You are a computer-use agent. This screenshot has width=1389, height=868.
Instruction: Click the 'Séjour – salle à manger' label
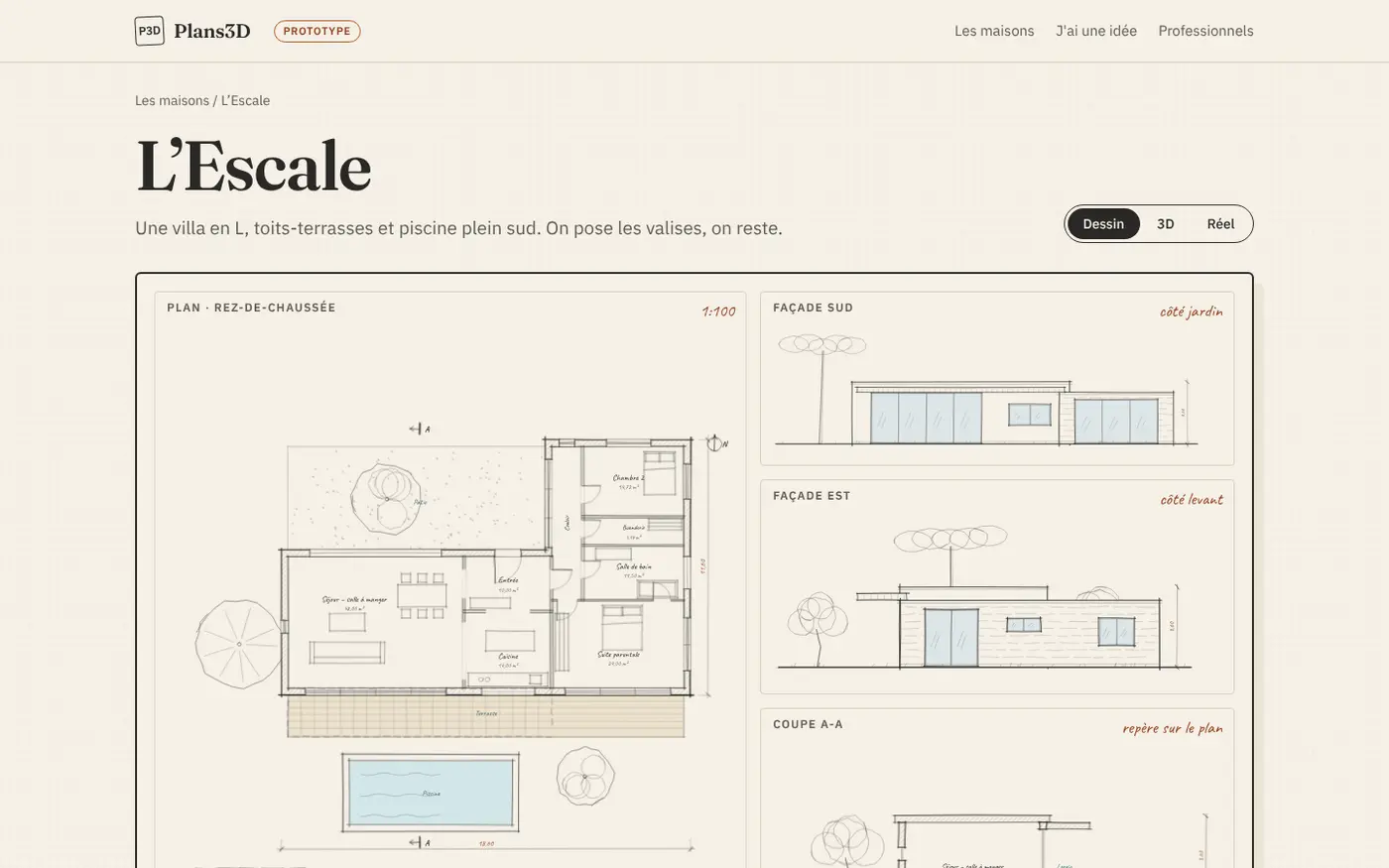coord(354,600)
